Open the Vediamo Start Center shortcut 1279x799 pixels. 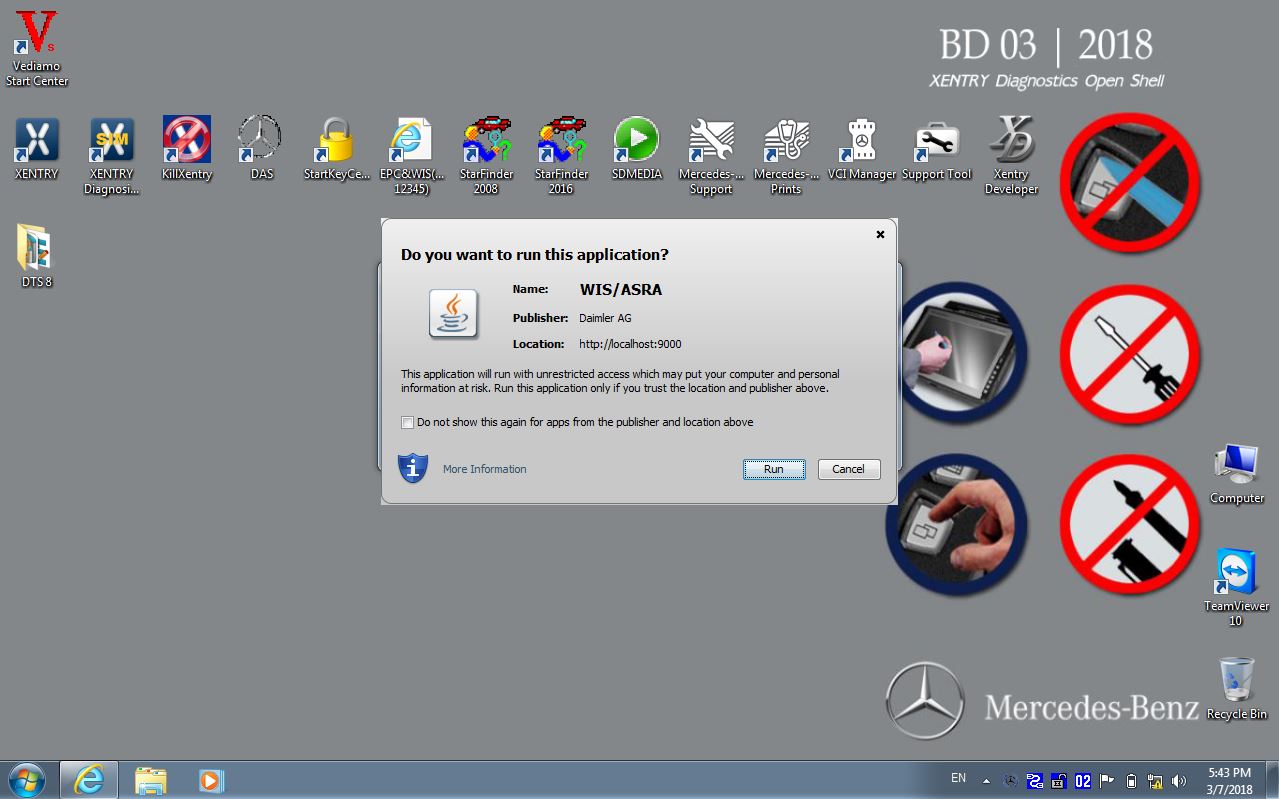pos(37,48)
